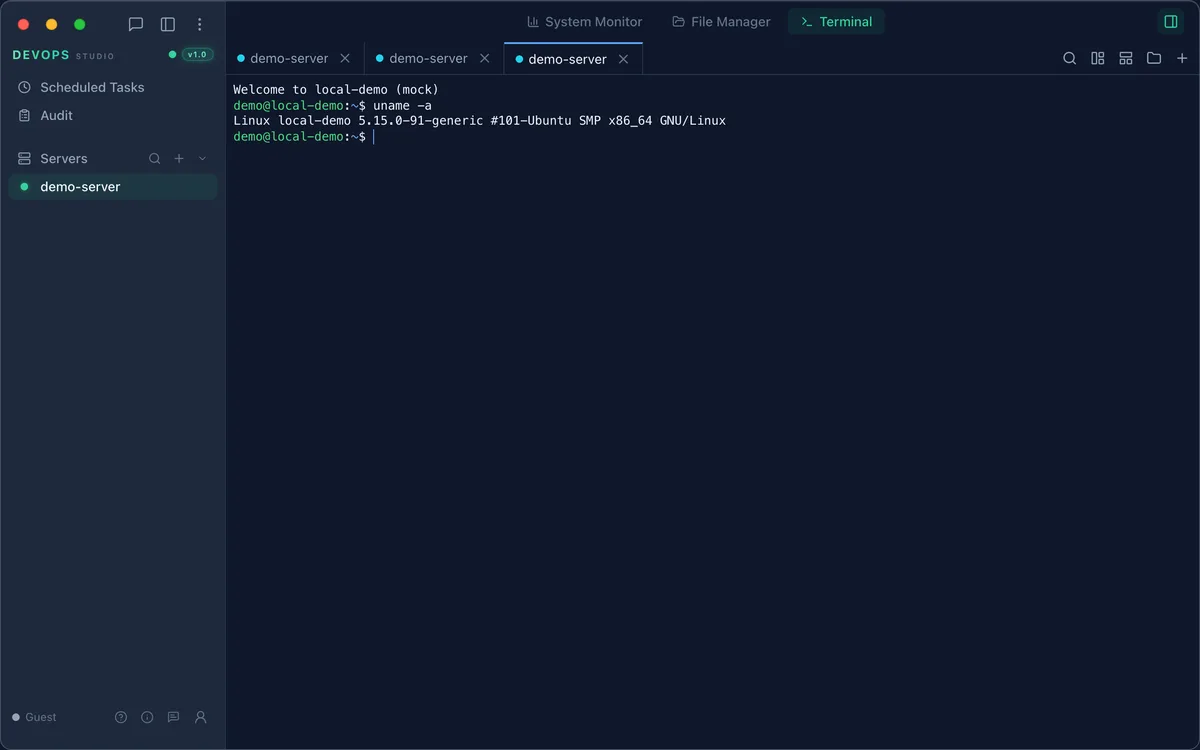This screenshot has height=750, width=1200.
Task: Search terminal with the toolbar magnifier icon
Action: 1069,59
